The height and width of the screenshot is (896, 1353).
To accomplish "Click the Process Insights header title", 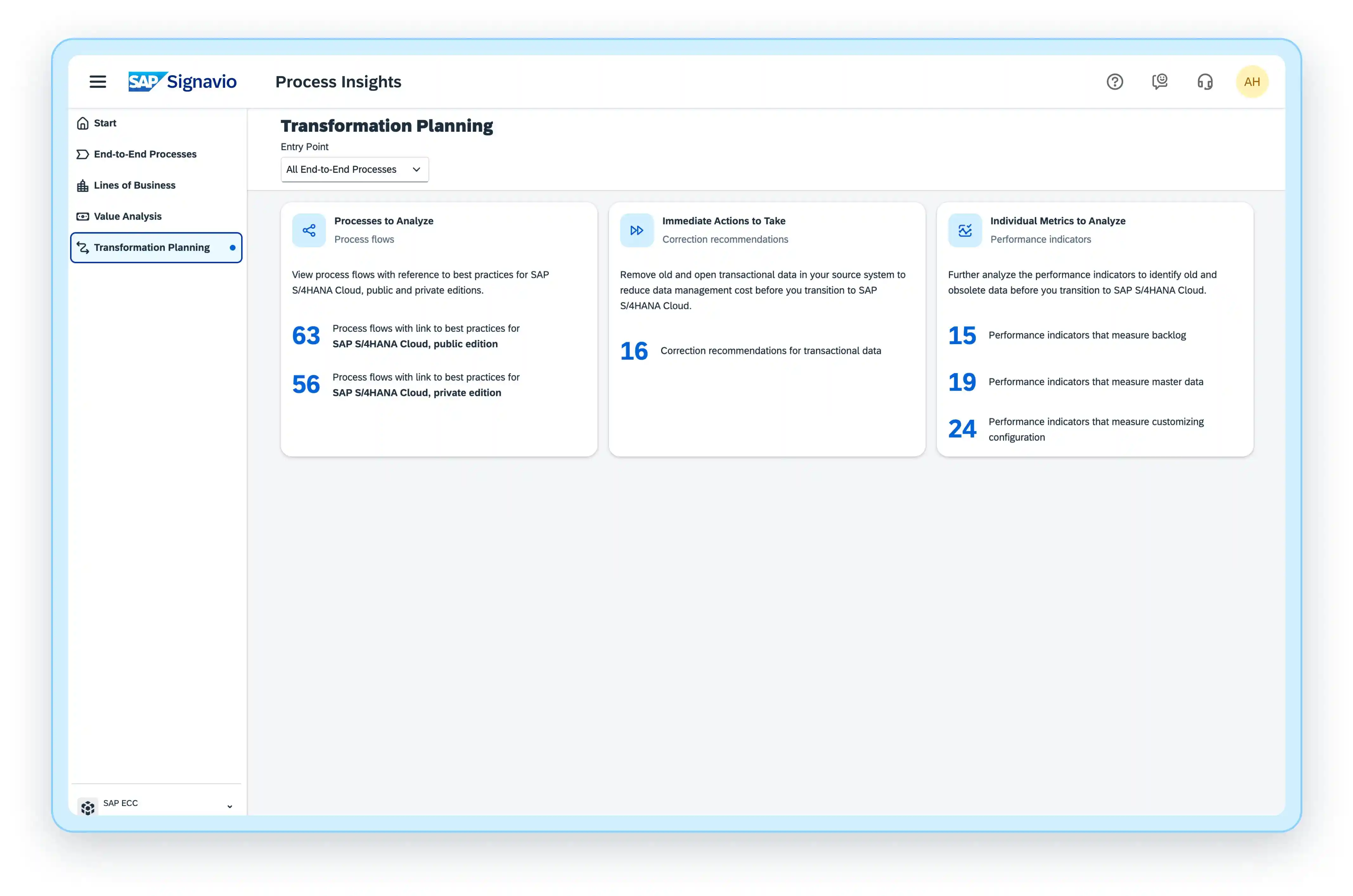I will [x=338, y=82].
